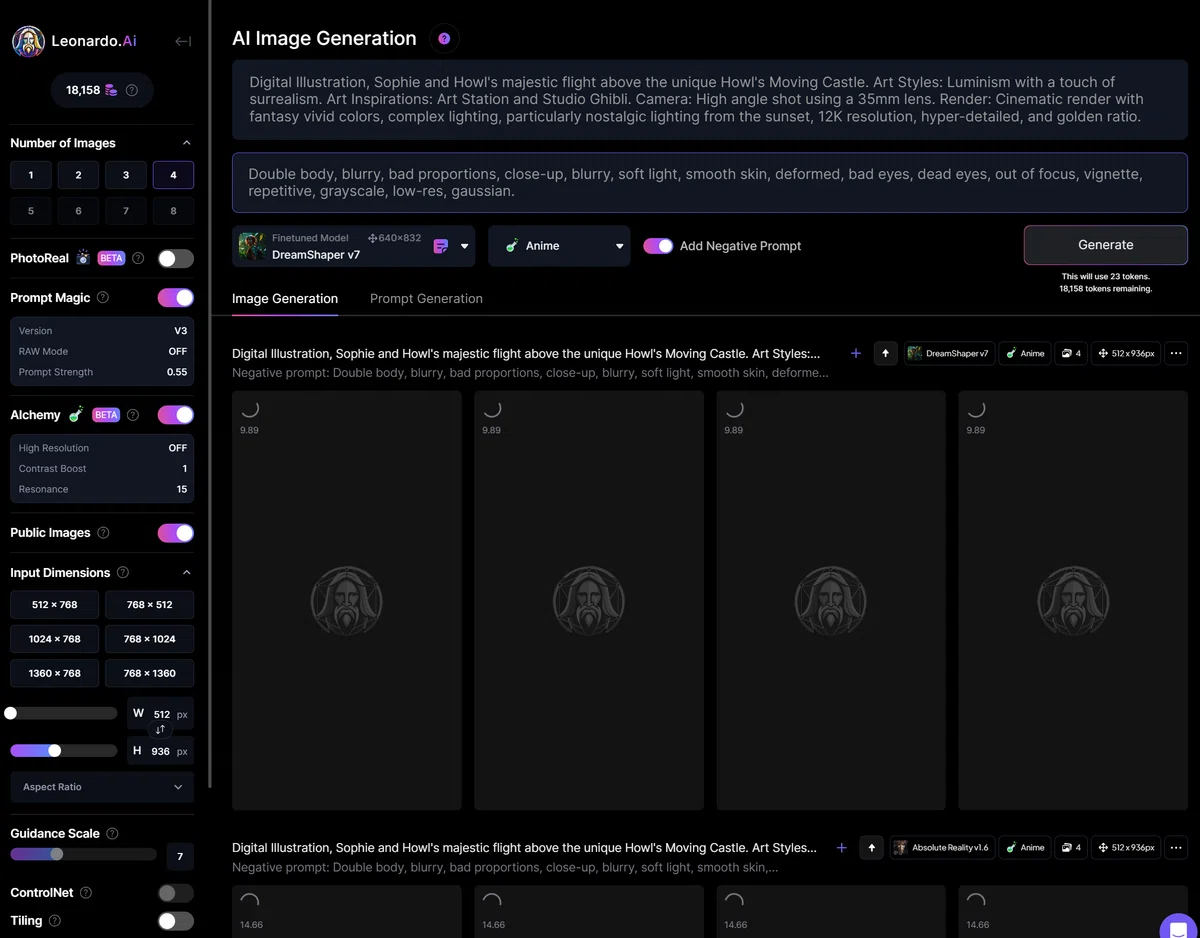The image size is (1200, 938).
Task: Turn on the Tiling switch
Action: click(x=176, y=921)
